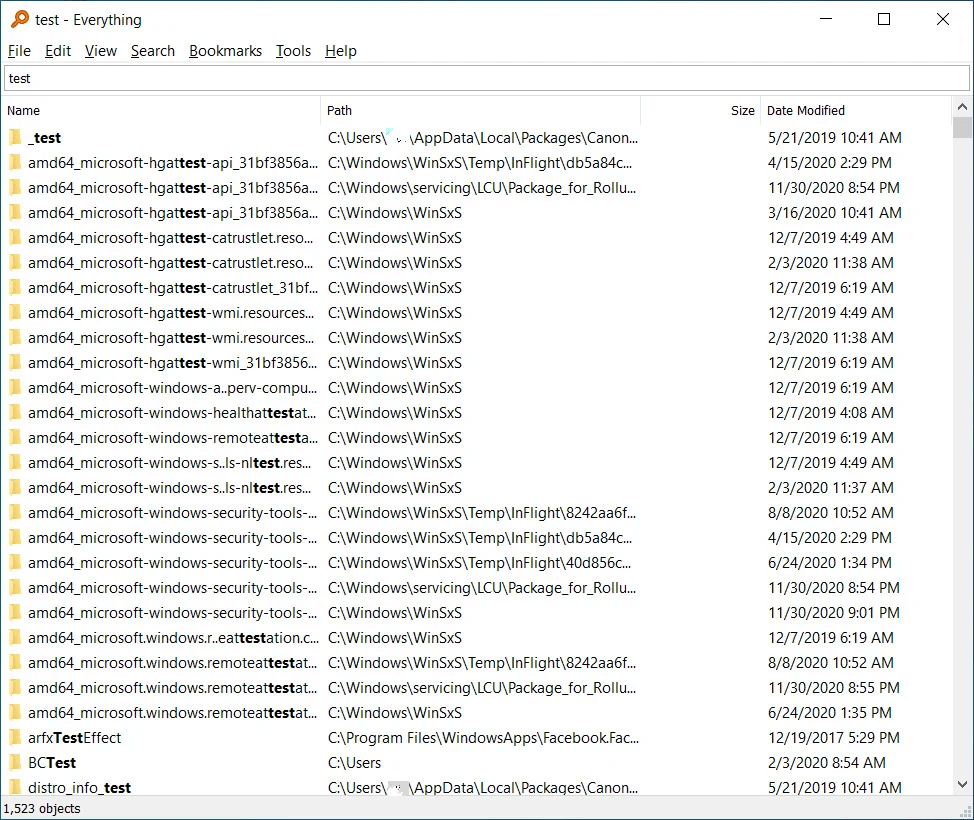
Task: Maximize the Everything window
Action: tap(884, 19)
